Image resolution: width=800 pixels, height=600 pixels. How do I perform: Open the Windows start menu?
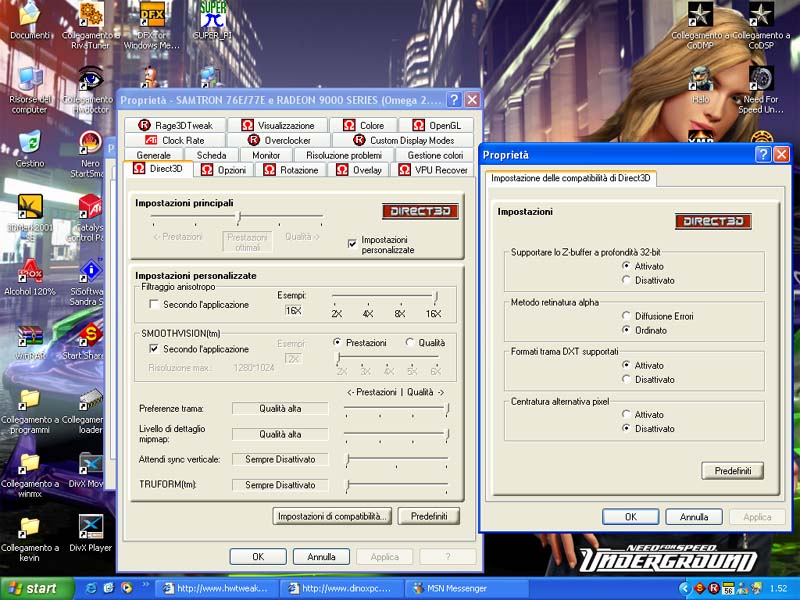point(37,588)
